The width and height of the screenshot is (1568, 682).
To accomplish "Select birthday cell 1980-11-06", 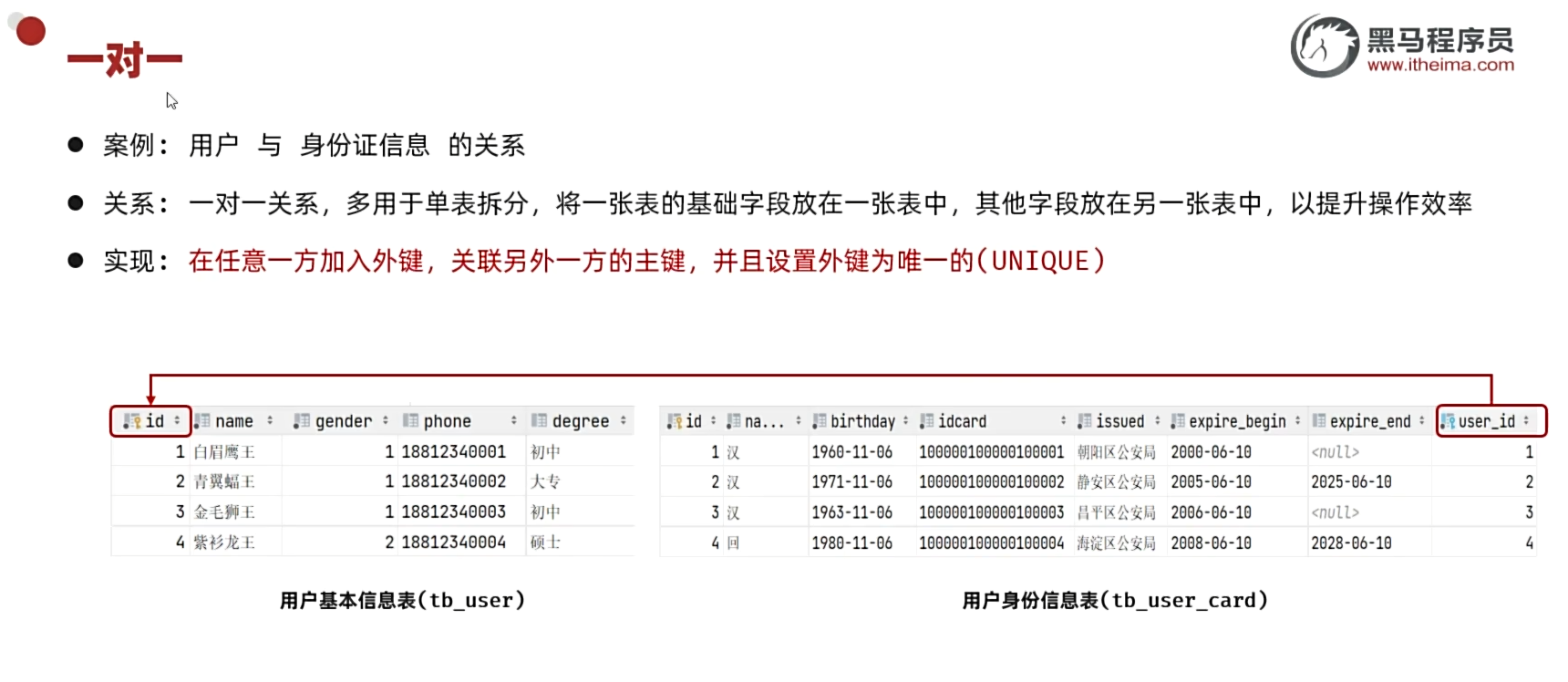I will 852,543.
